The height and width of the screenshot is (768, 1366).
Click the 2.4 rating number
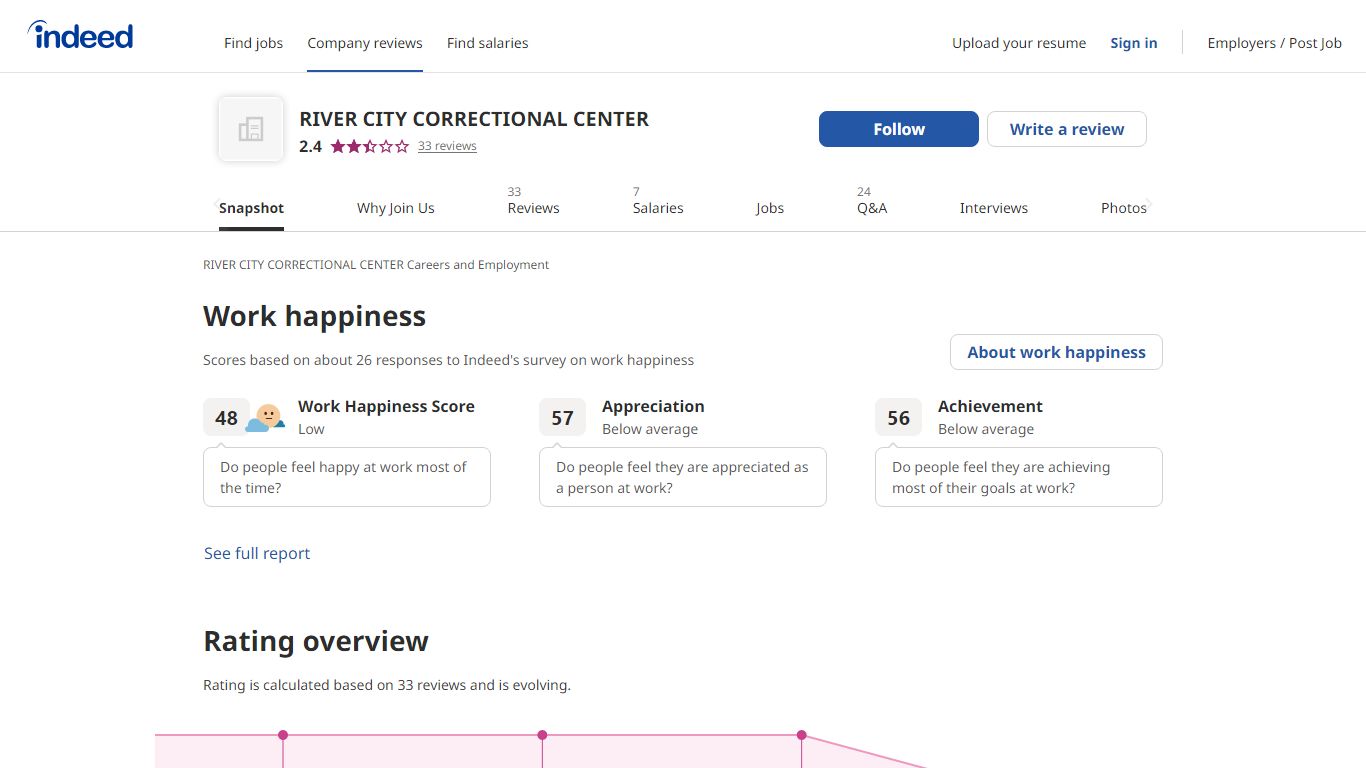coord(310,146)
